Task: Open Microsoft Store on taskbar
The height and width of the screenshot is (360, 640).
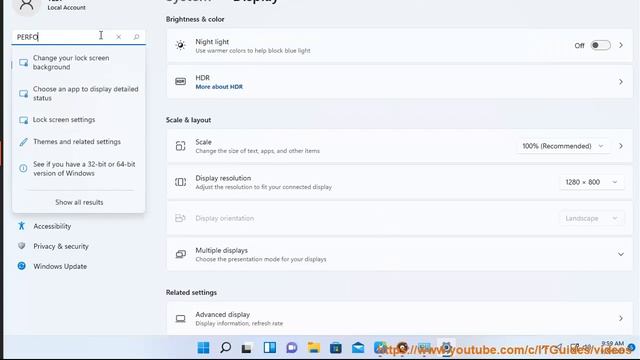Action: pyautogui.click(x=336, y=348)
